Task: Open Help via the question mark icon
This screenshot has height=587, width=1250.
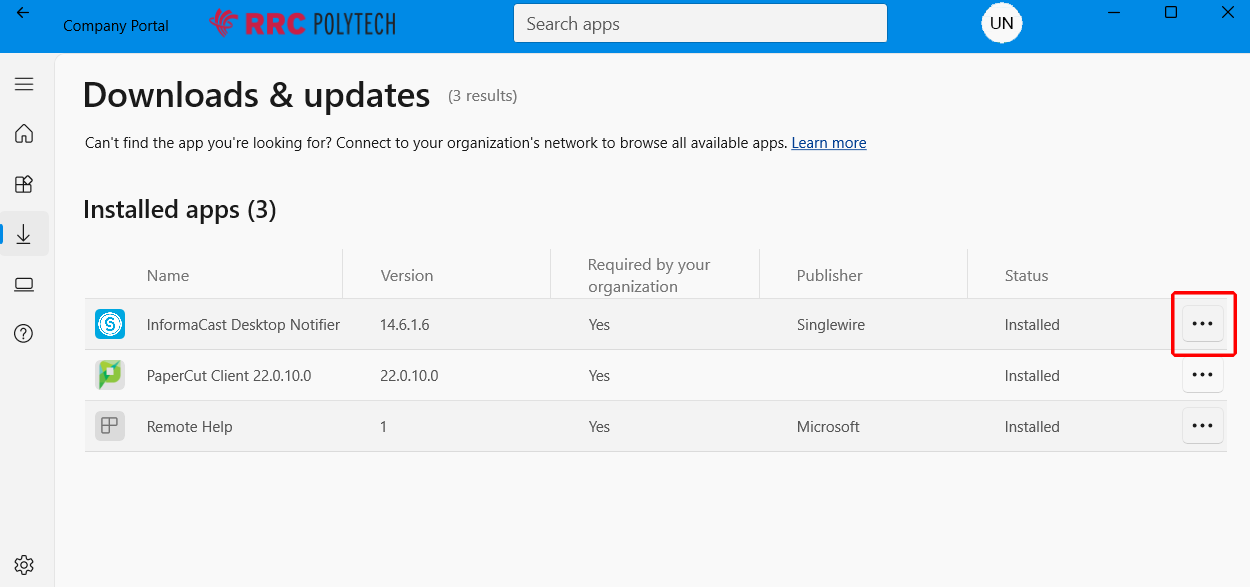Action: (x=24, y=333)
